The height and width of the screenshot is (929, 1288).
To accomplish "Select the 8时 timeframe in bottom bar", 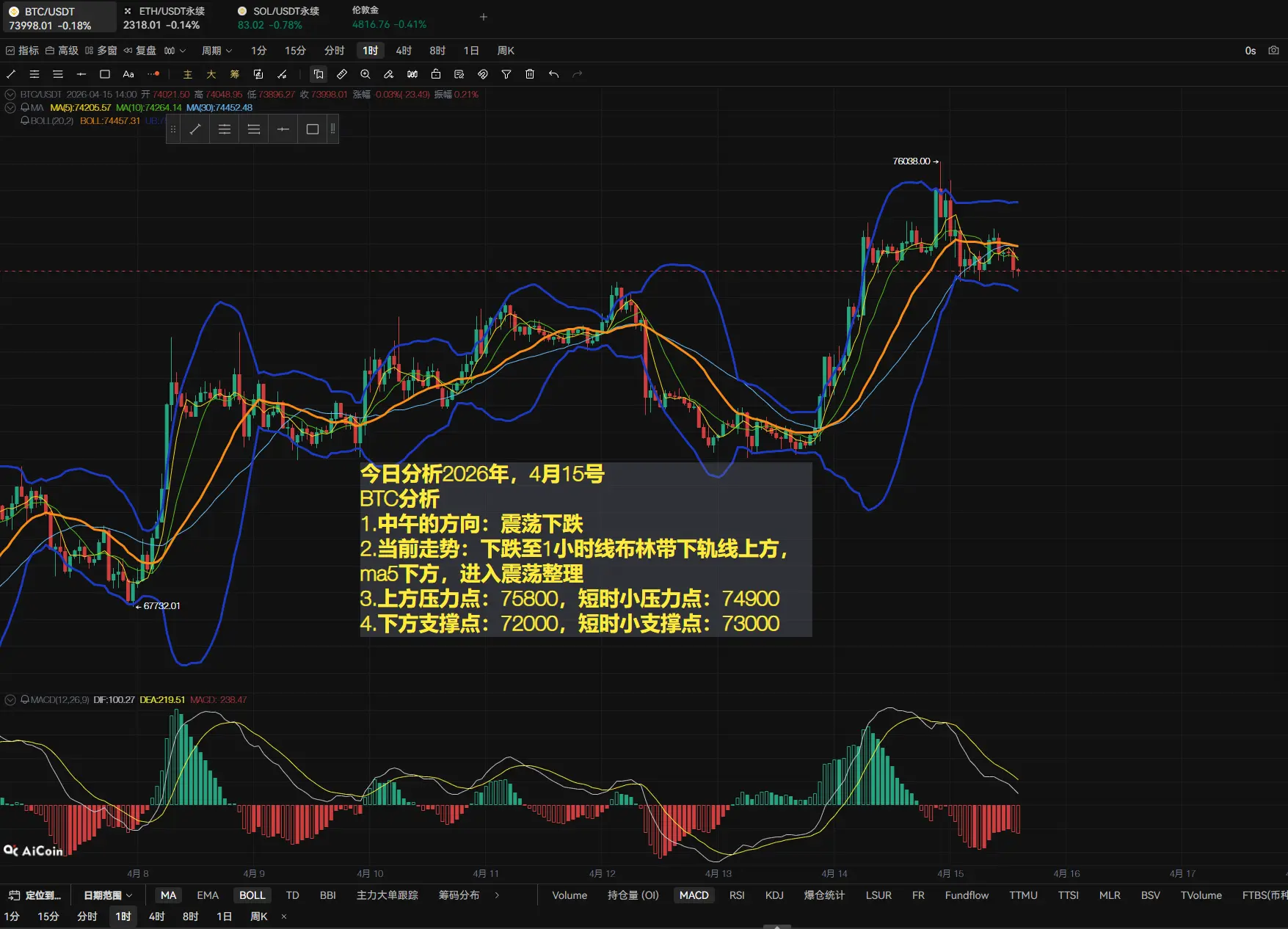I will pyautogui.click(x=191, y=917).
